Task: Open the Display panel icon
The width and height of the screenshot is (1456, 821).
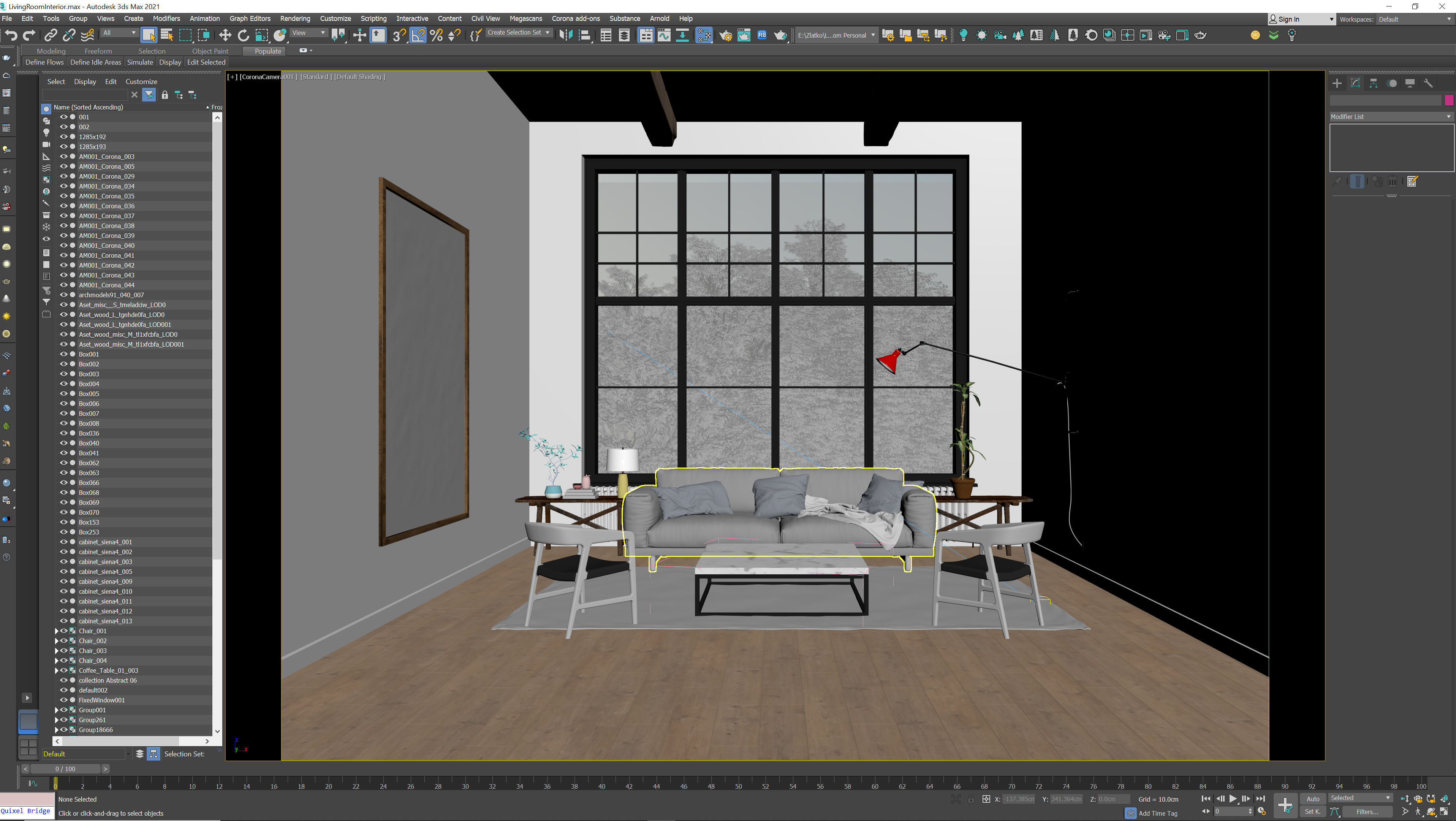Action: pos(1410,83)
